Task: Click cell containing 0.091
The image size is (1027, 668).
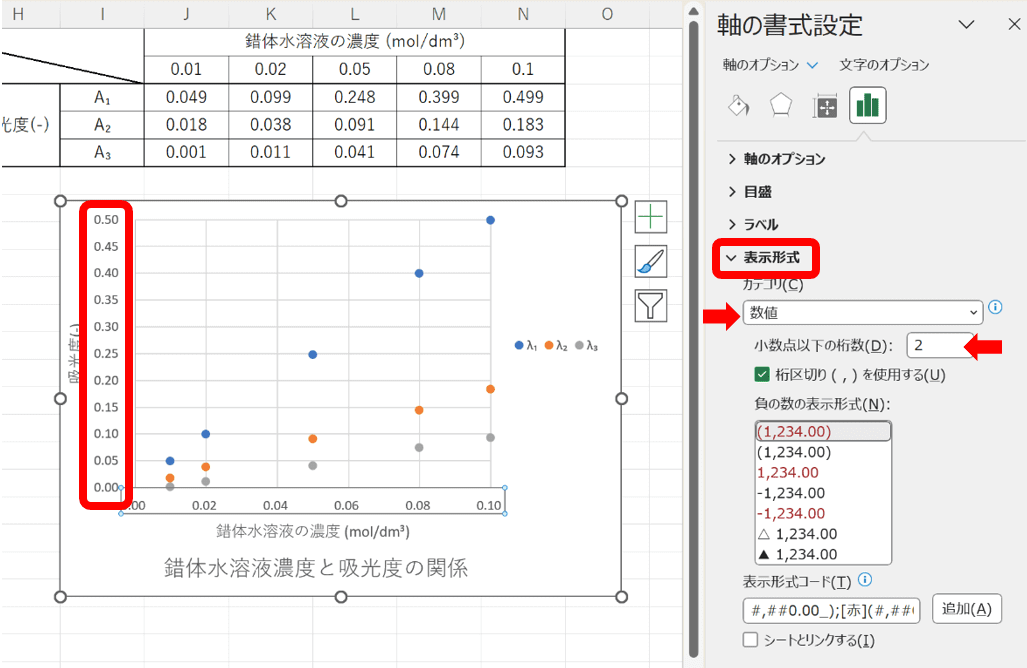Action: pos(354,124)
